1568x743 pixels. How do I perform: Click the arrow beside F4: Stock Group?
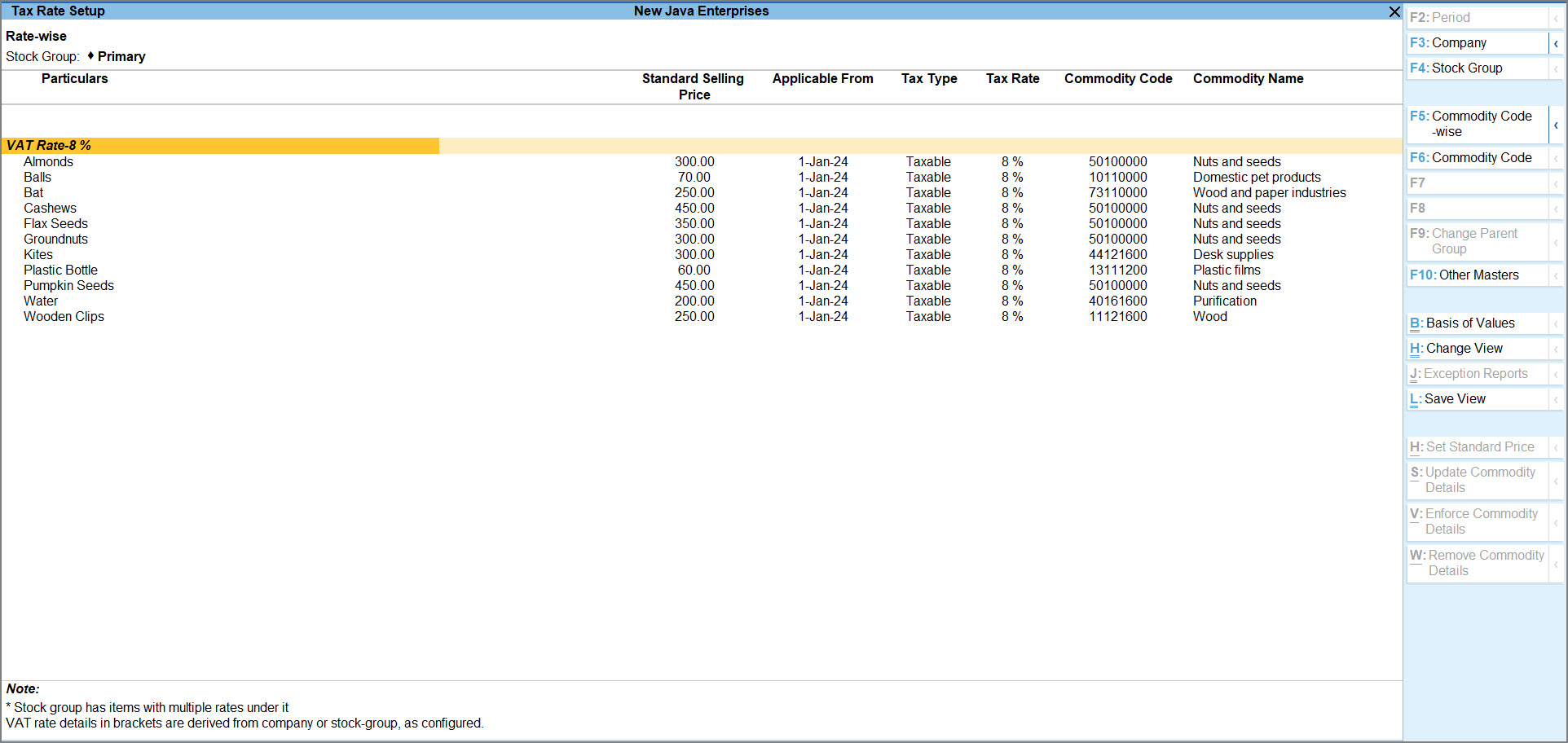coord(1556,68)
